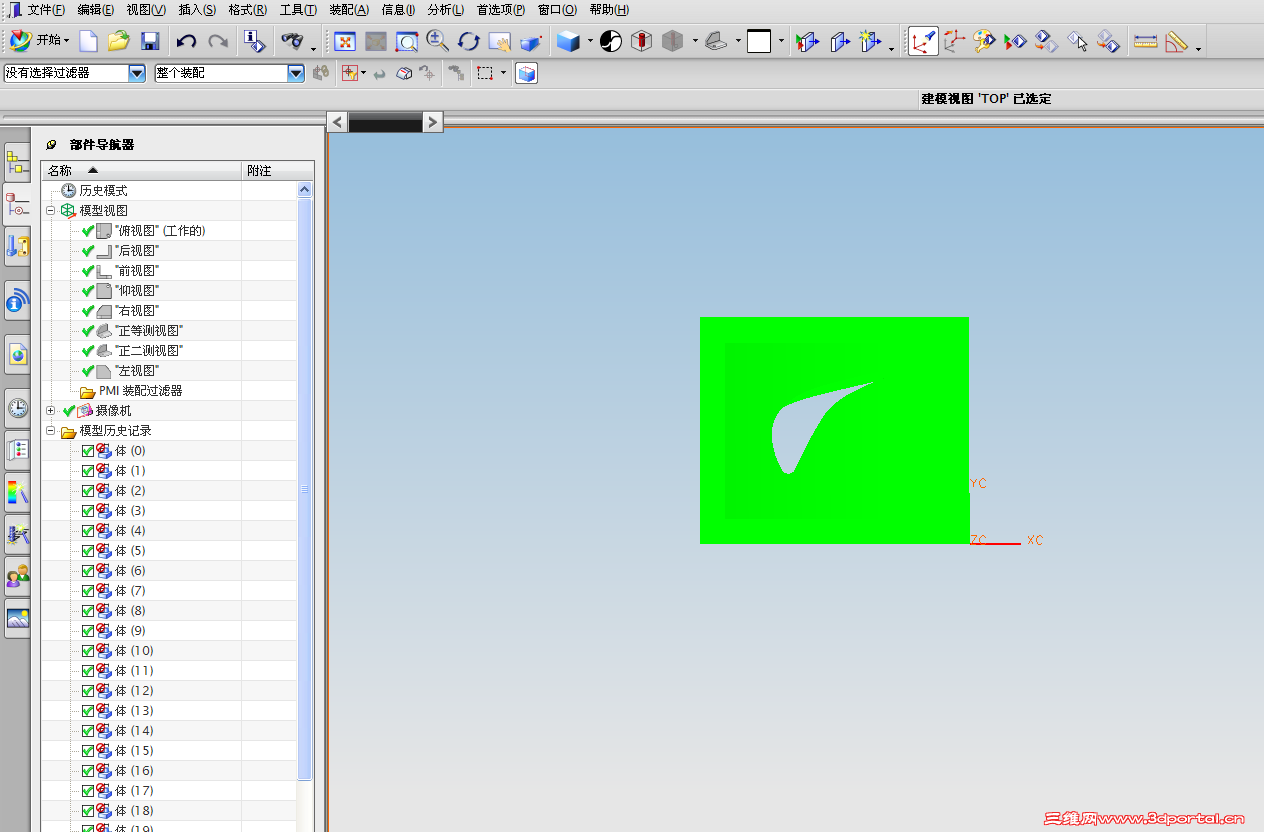Sort by the 名称 column header
The height and width of the screenshot is (832, 1264).
141,170
